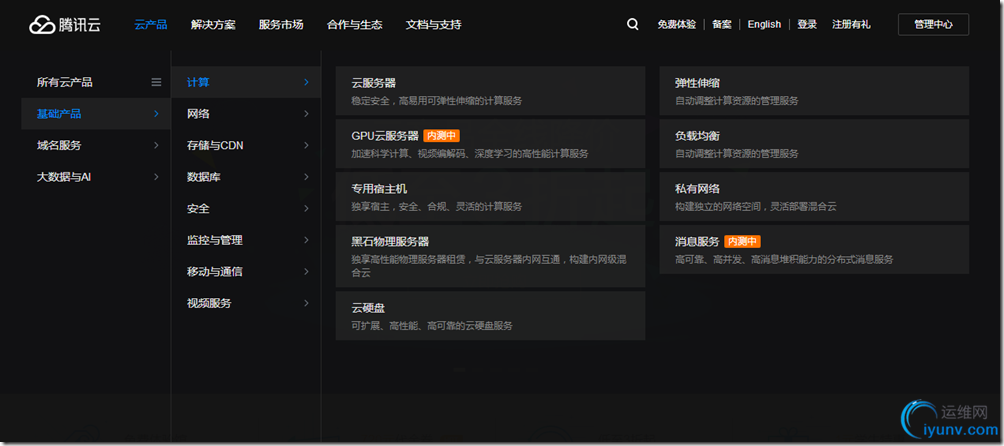The width and height of the screenshot is (1004, 446).
Task: Click the Tencent Cloud logo
Action: pyautogui.click(x=65, y=25)
